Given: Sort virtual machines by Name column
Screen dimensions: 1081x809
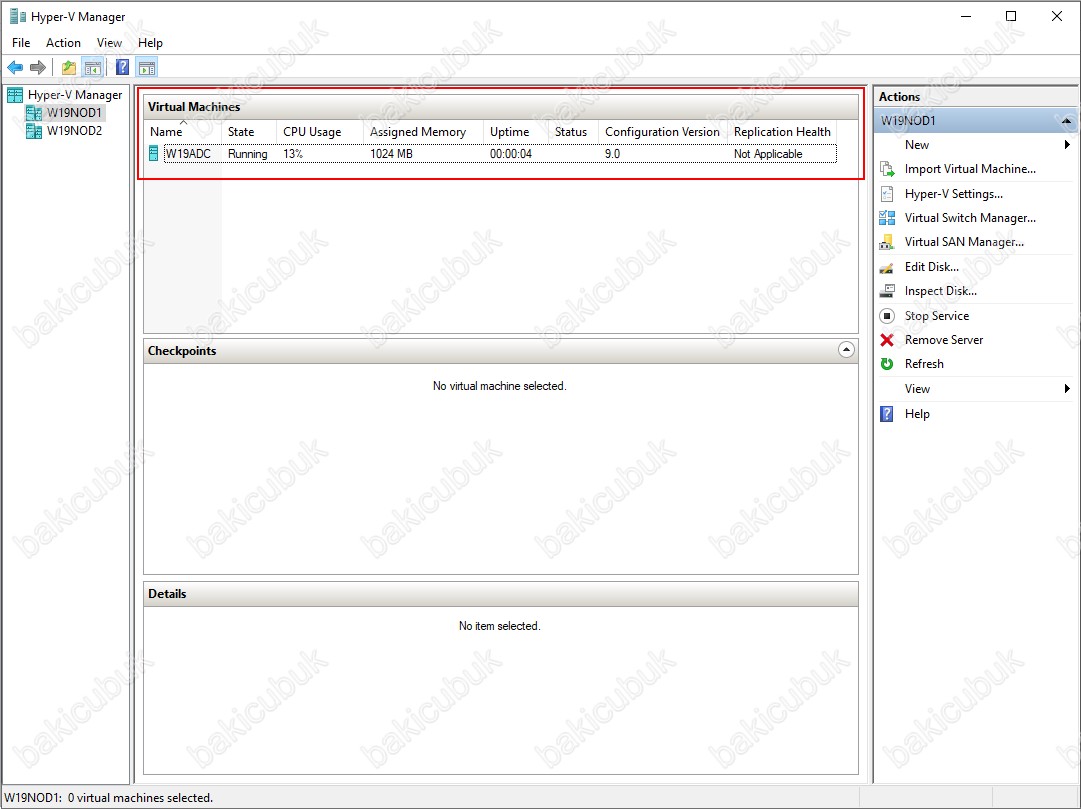Looking at the screenshot, I should pos(182,132).
